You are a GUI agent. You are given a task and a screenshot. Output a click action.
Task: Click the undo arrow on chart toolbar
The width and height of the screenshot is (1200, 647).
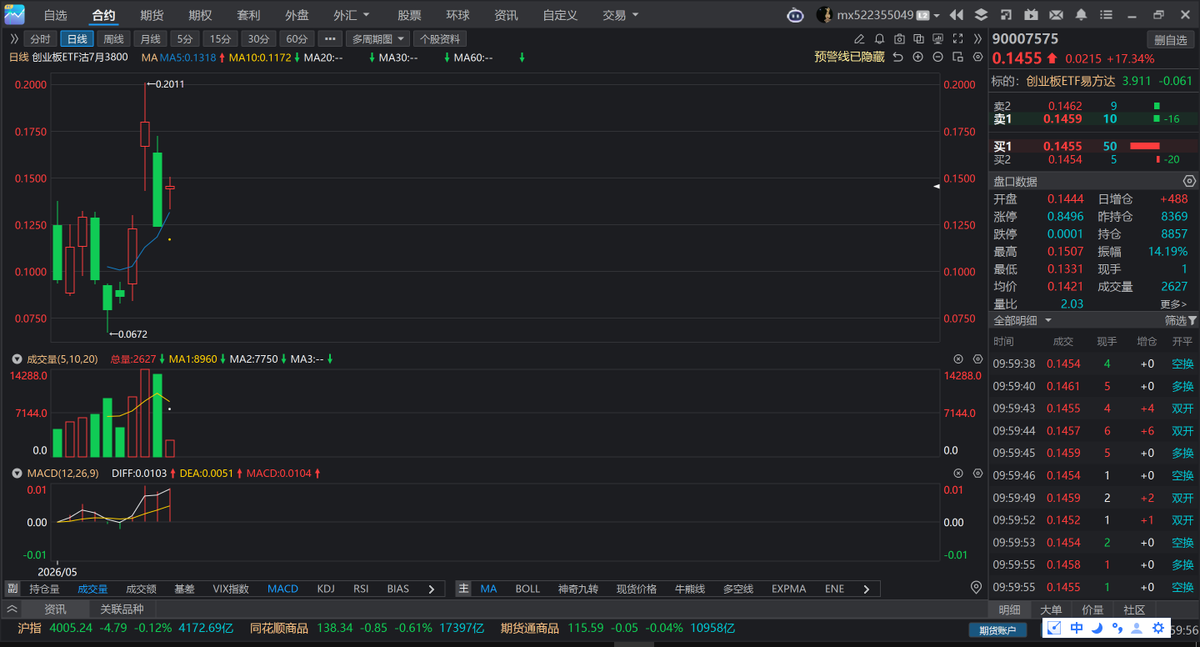898,57
